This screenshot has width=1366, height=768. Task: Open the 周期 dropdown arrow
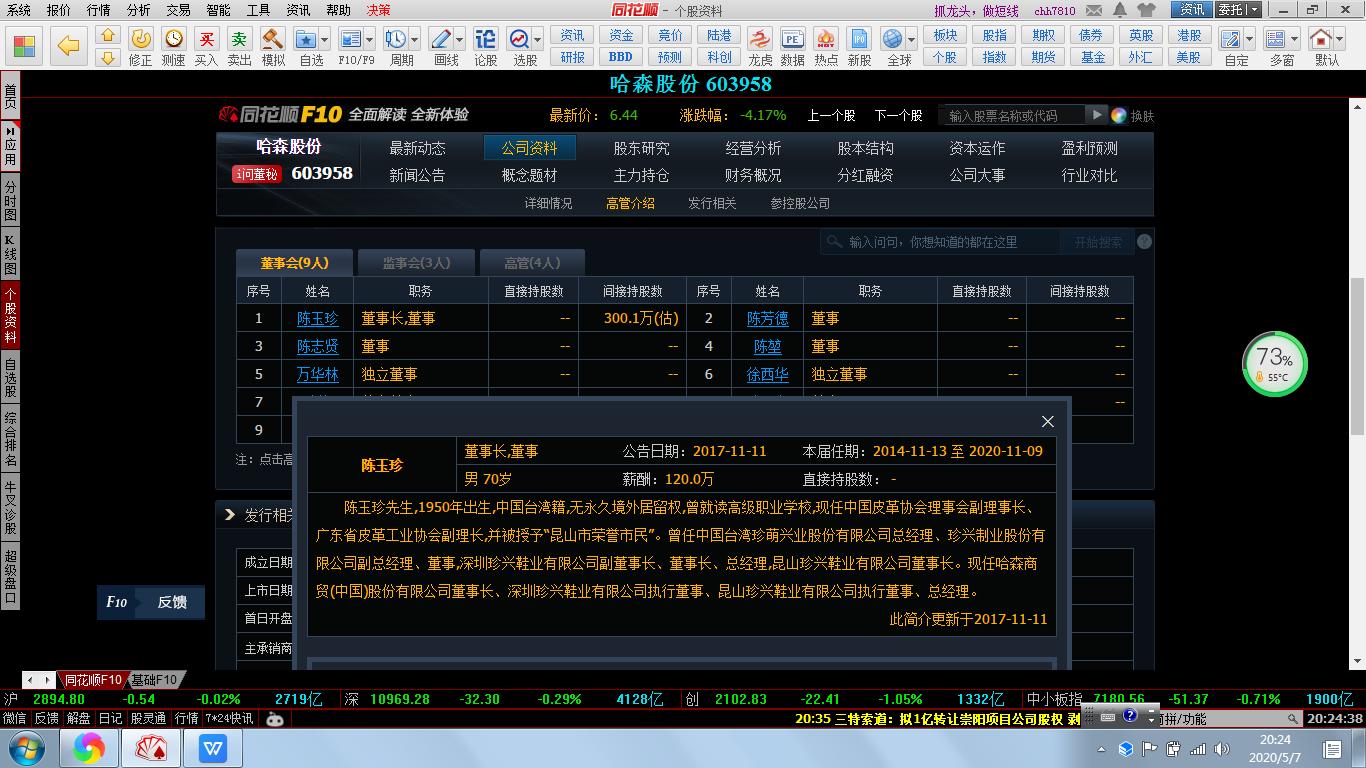[x=414, y=40]
